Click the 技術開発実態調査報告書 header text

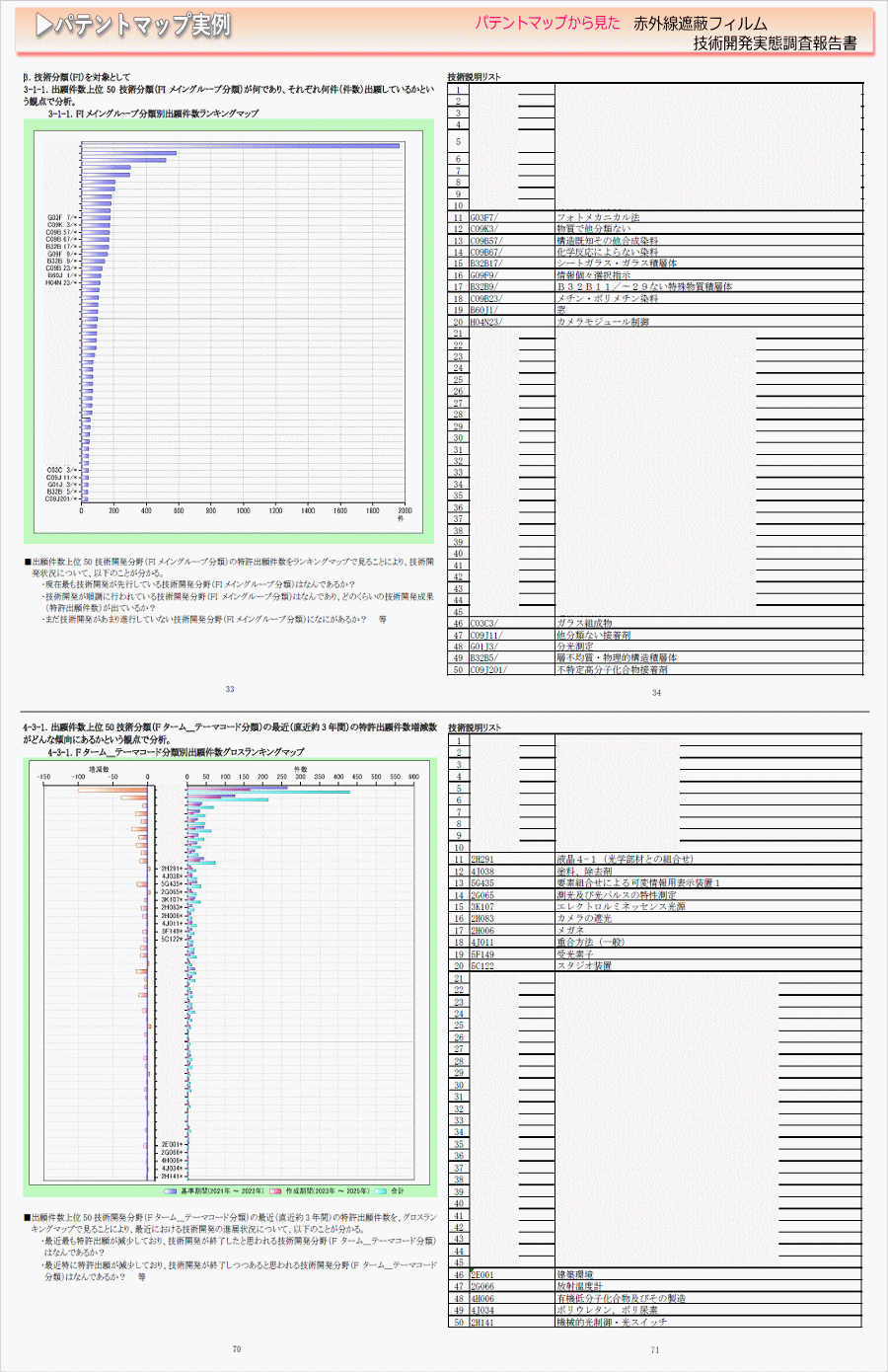pos(775,43)
